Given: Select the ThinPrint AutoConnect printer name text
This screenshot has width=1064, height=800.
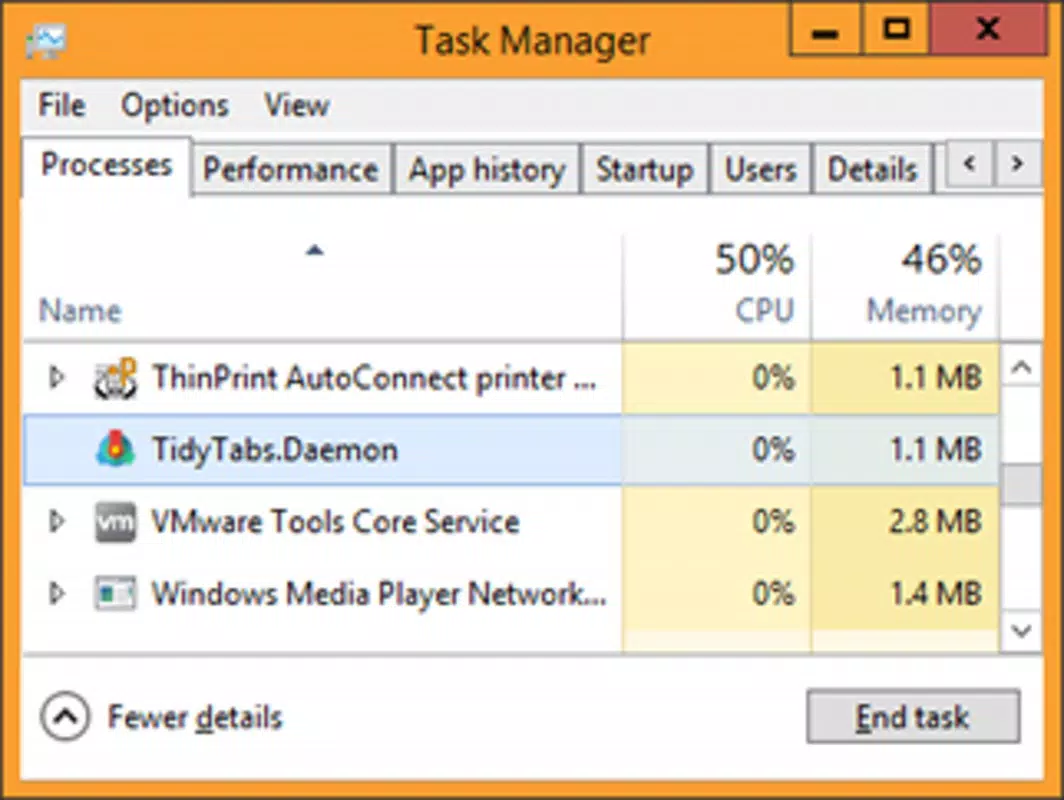Looking at the screenshot, I should (375, 378).
